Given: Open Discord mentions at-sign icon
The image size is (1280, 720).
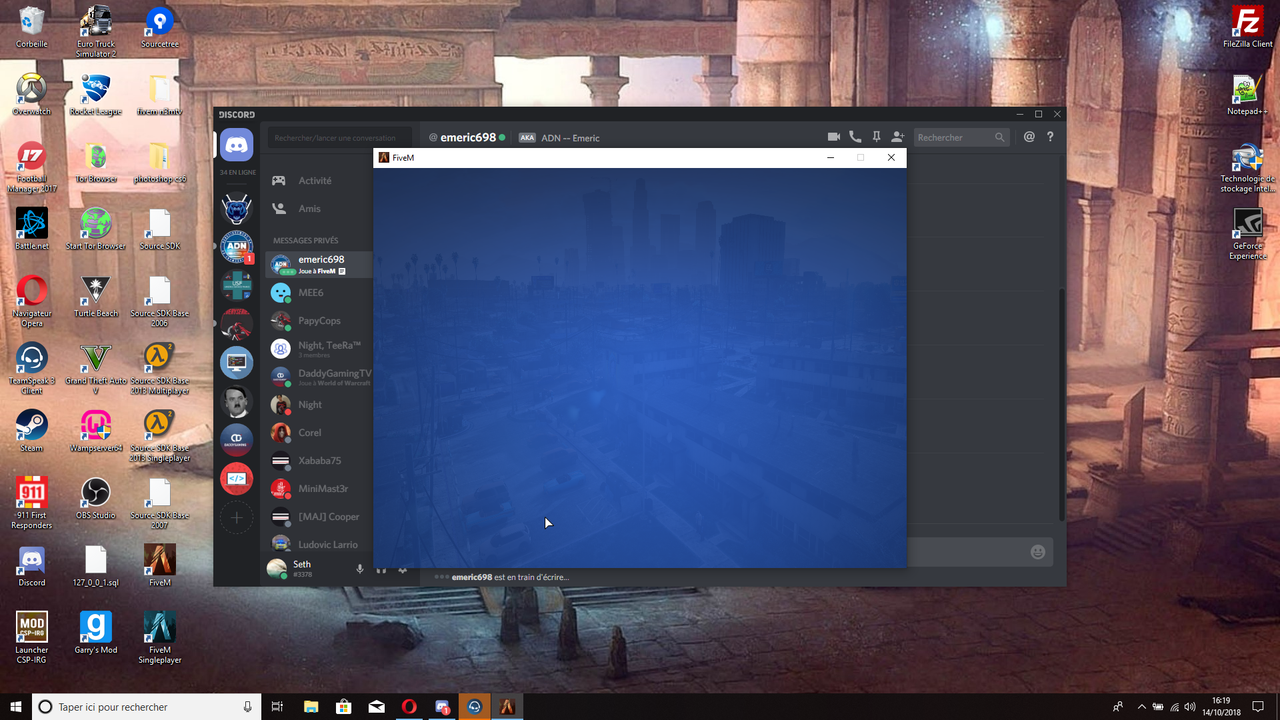Looking at the screenshot, I should [x=1029, y=137].
